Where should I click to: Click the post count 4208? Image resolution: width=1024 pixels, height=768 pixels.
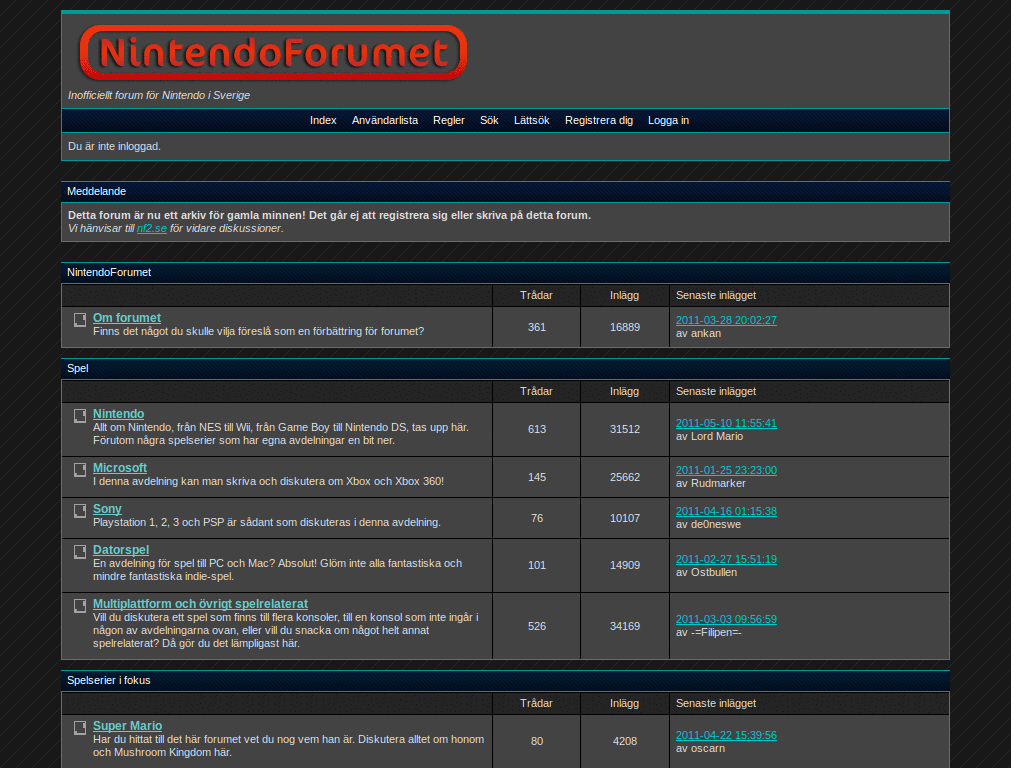[x=625, y=741]
